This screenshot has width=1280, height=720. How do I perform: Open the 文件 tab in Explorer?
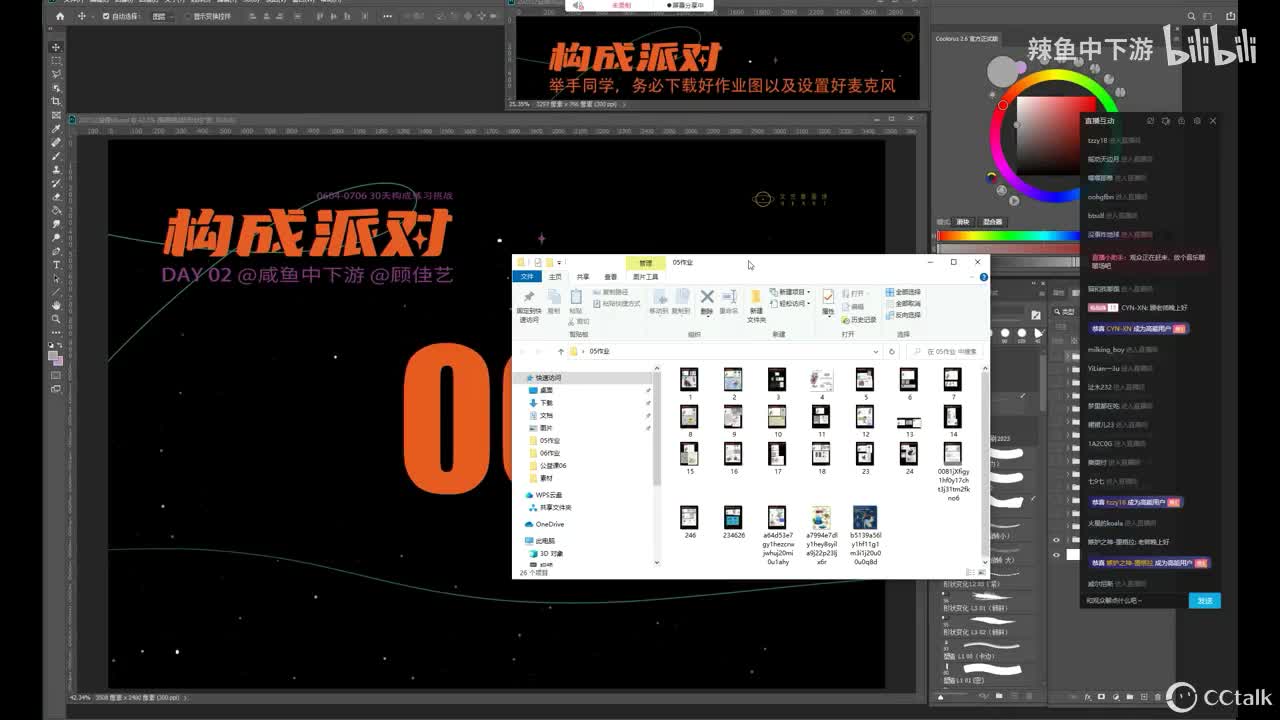527,277
